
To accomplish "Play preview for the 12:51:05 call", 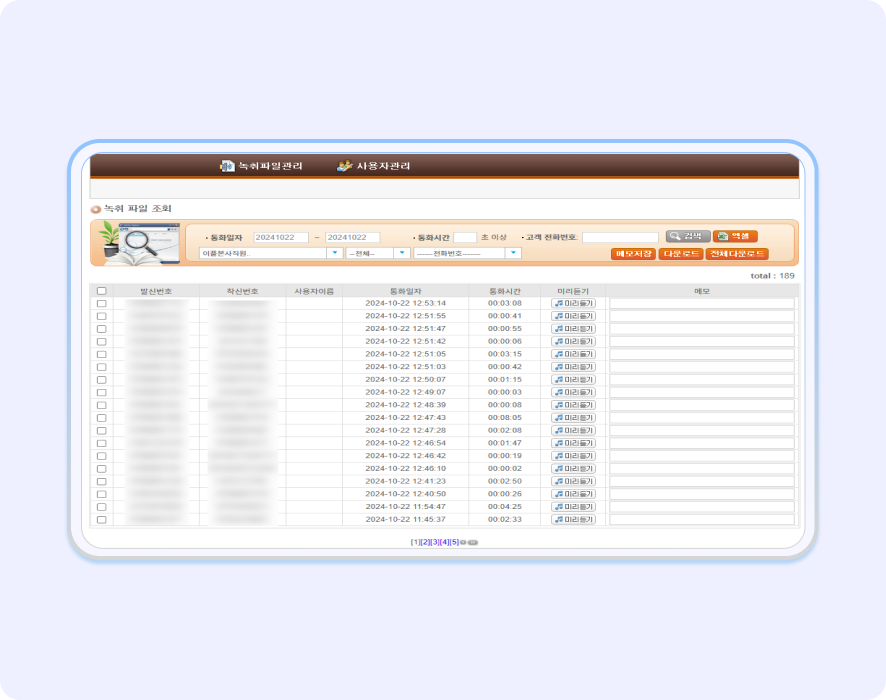I will tap(573, 354).
